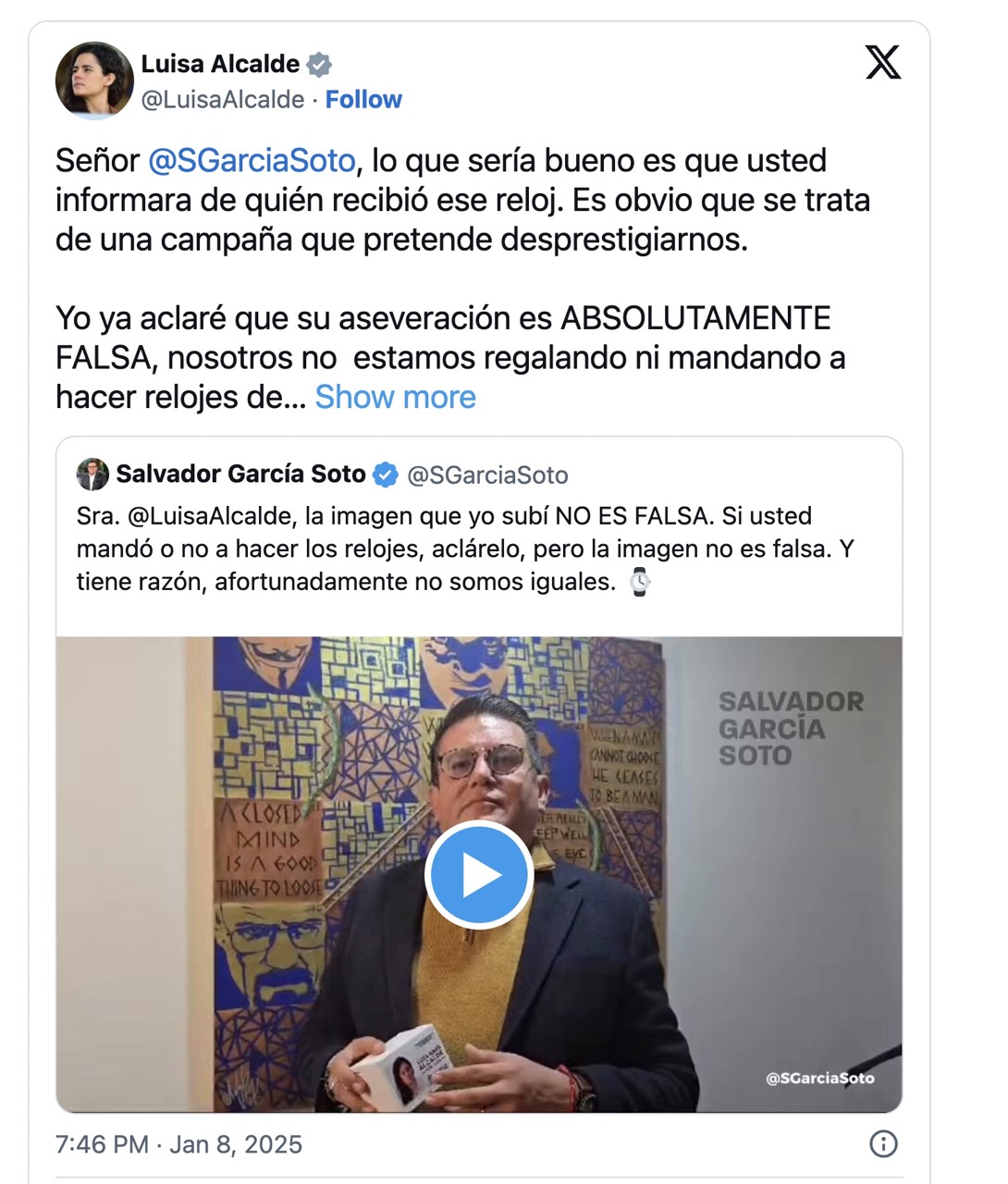Follow the Luisa Alcalde account

pyautogui.click(x=363, y=100)
